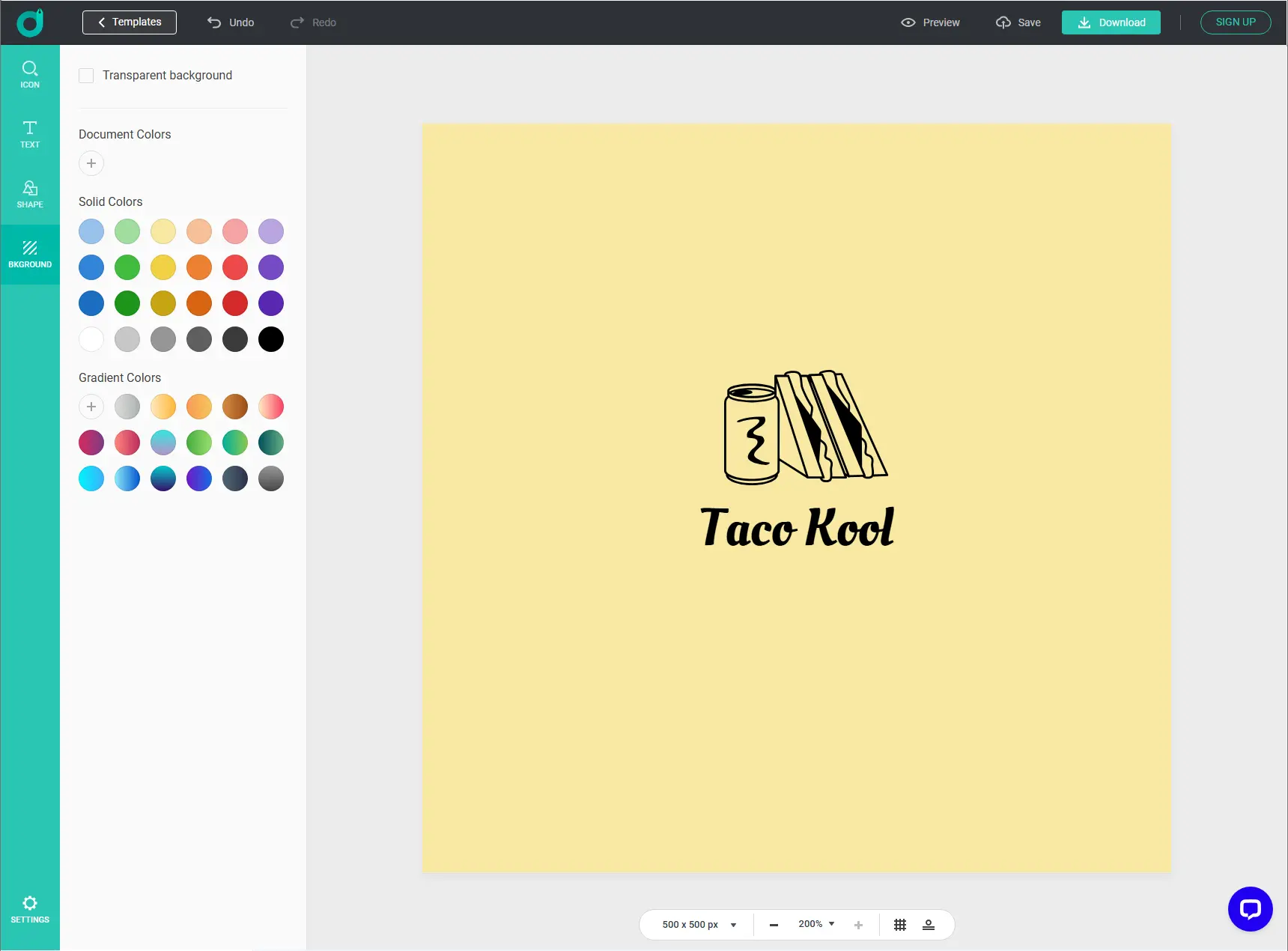Select the sandwich and can icon on canvas
1288x951 pixels.
point(806,428)
